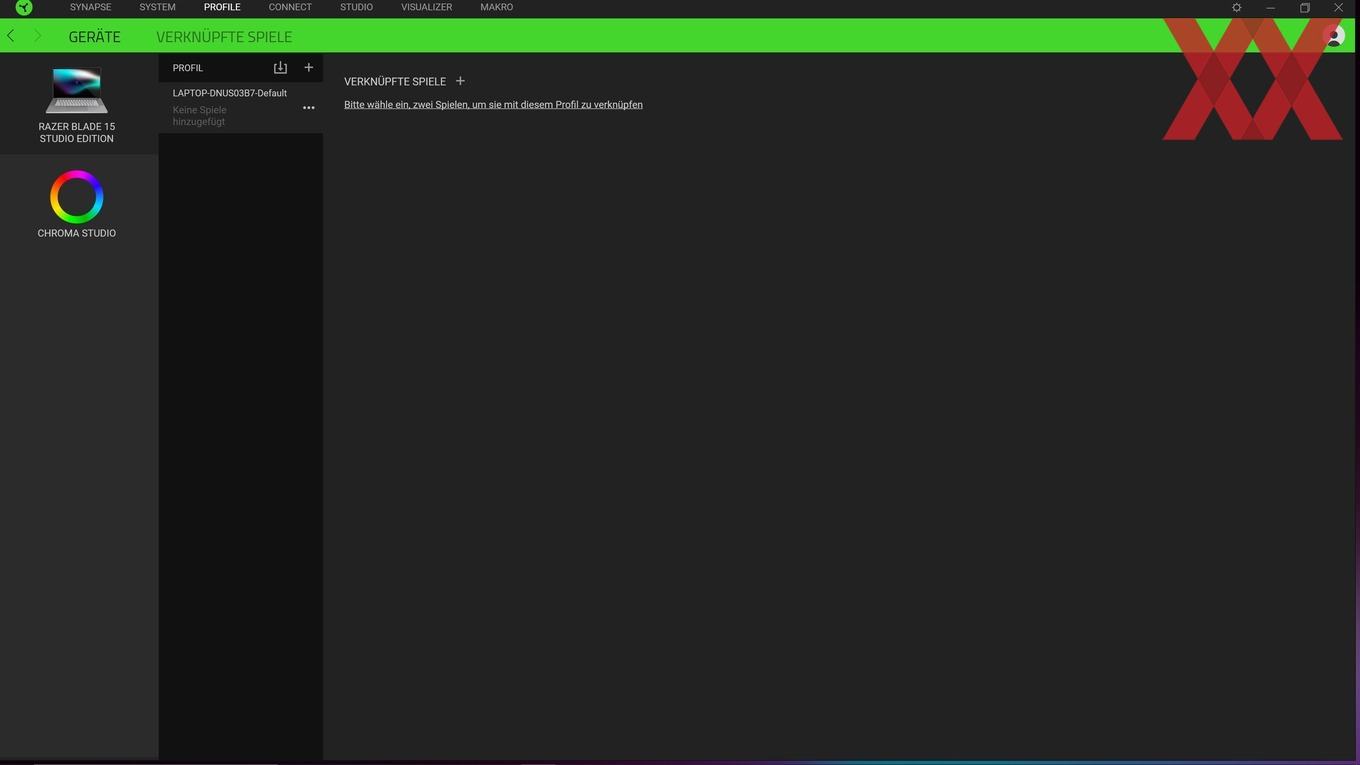Select the Razer Blade 15 Studio Edition device
This screenshot has height=765, width=1360.
[x=77, y=104]
